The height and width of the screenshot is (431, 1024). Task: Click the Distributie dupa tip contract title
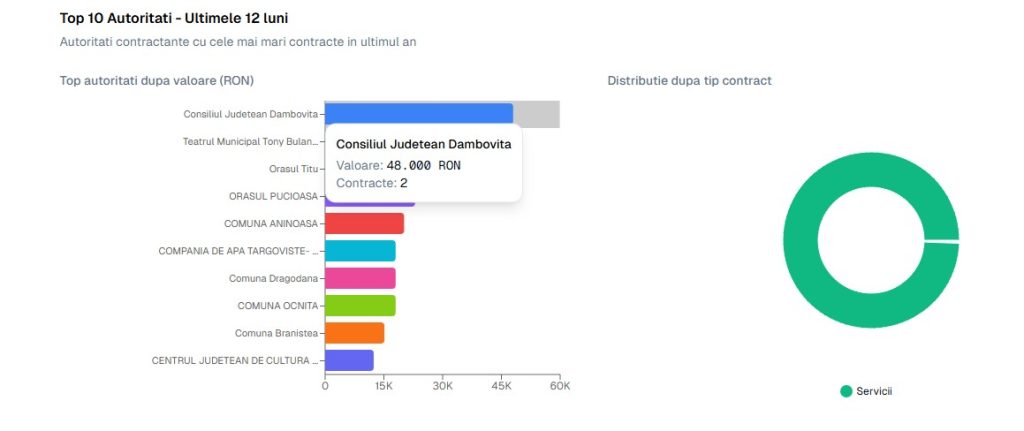pyautogui.click(x=689, y=80)
